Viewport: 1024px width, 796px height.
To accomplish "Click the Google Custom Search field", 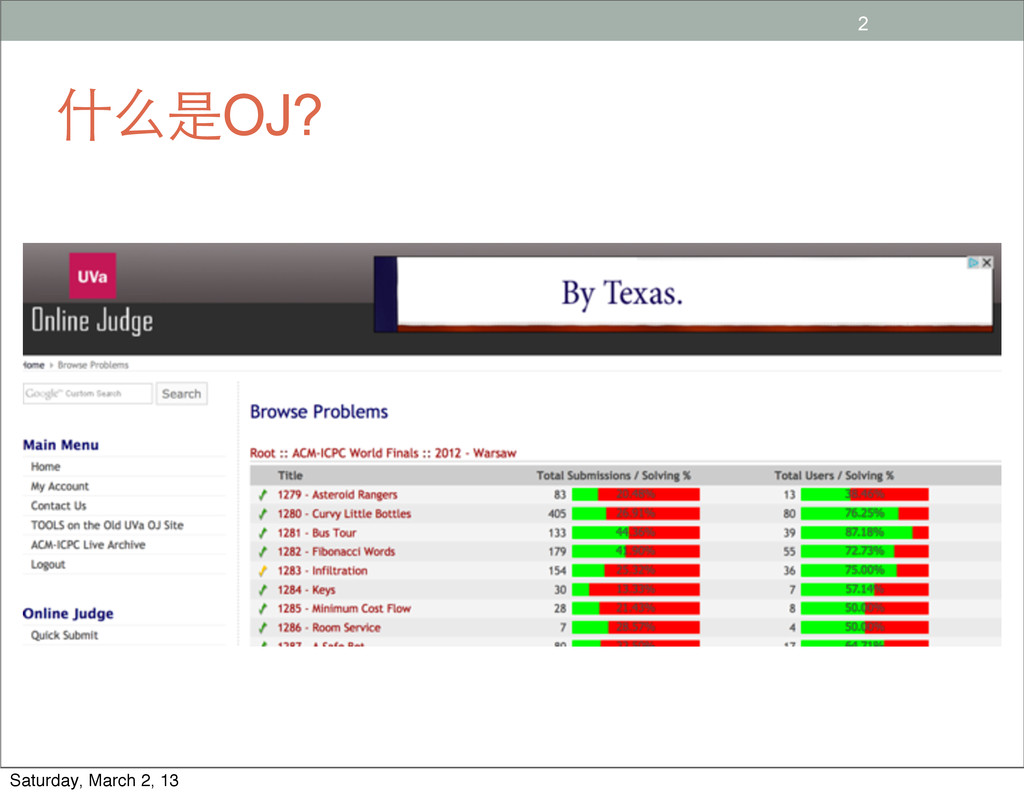I will coord(88,394).
